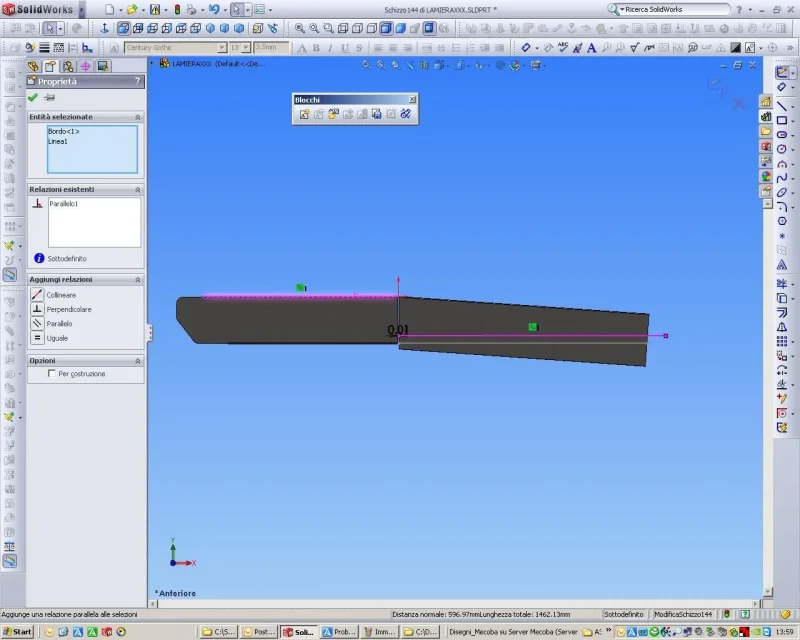Toggle the Select arrow tool in top toolbar
Screen dimensions: 800x640
coord(236,9)
